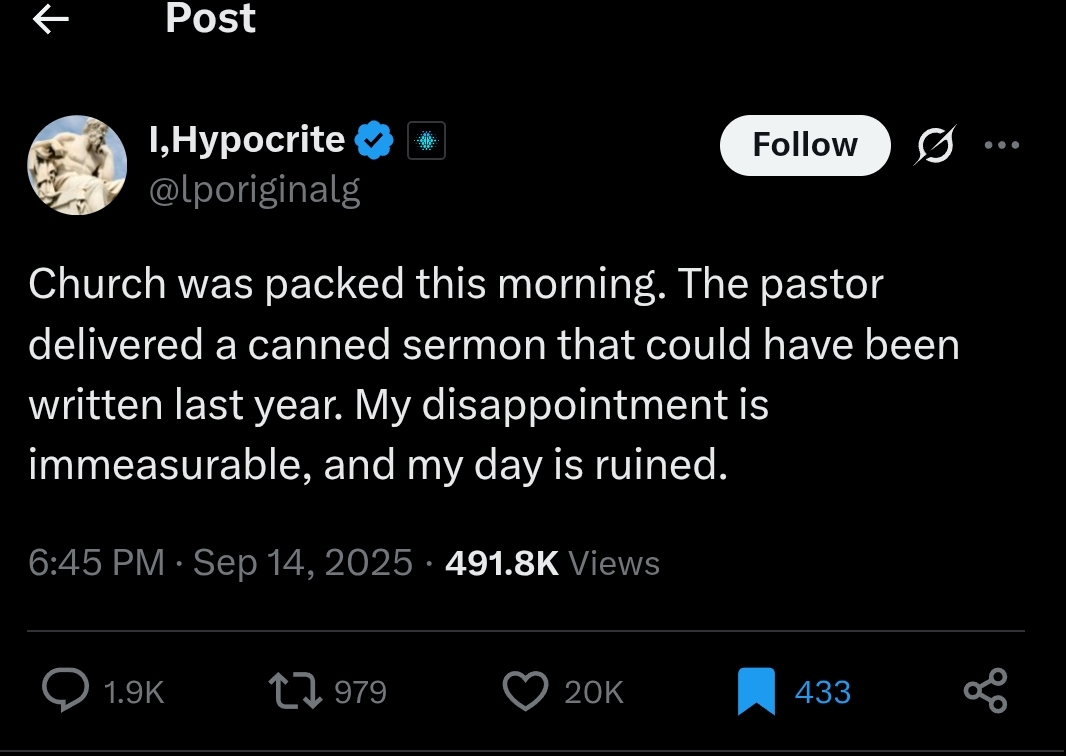Like the post with the heart icon
This screenshot has width=1066, height=756.
(525, 692)
